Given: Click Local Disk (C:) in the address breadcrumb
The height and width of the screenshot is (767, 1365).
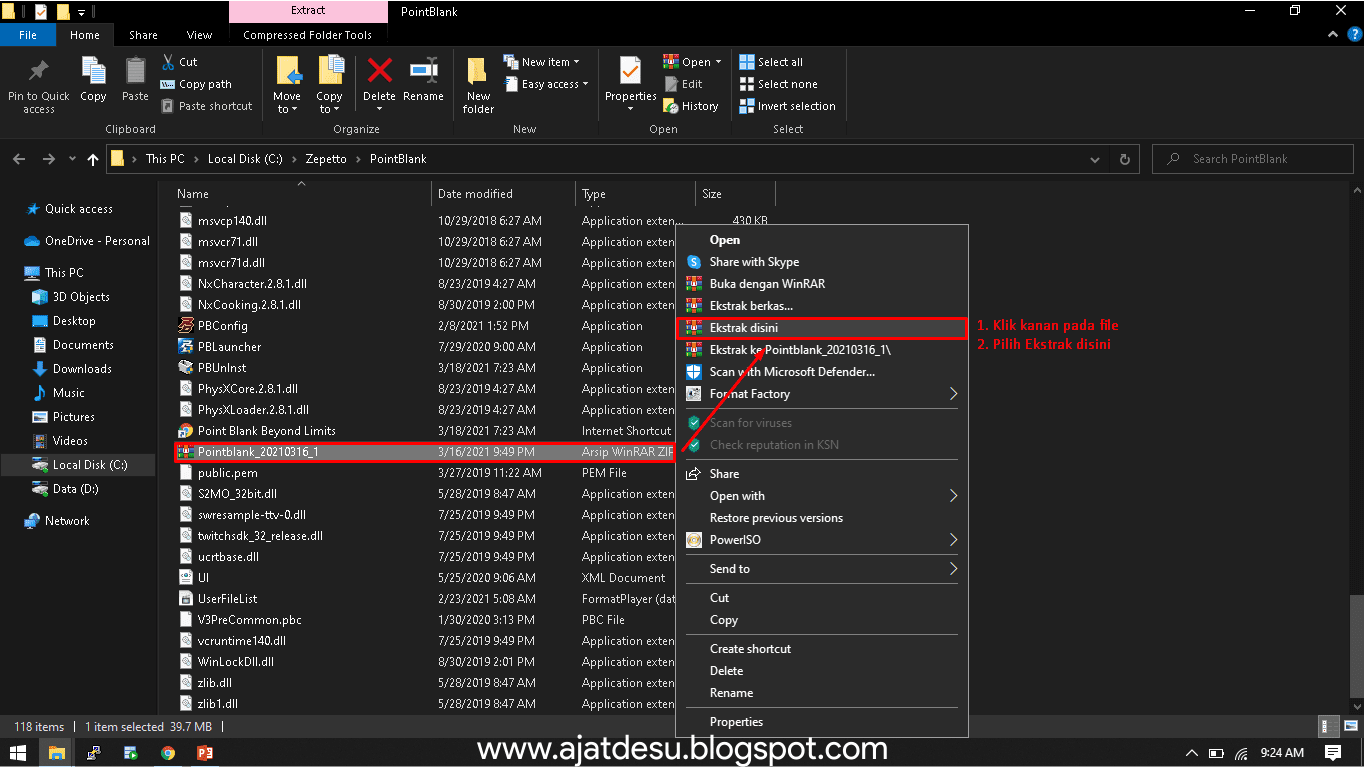Looking at the screenshot, I should [245, 159].
